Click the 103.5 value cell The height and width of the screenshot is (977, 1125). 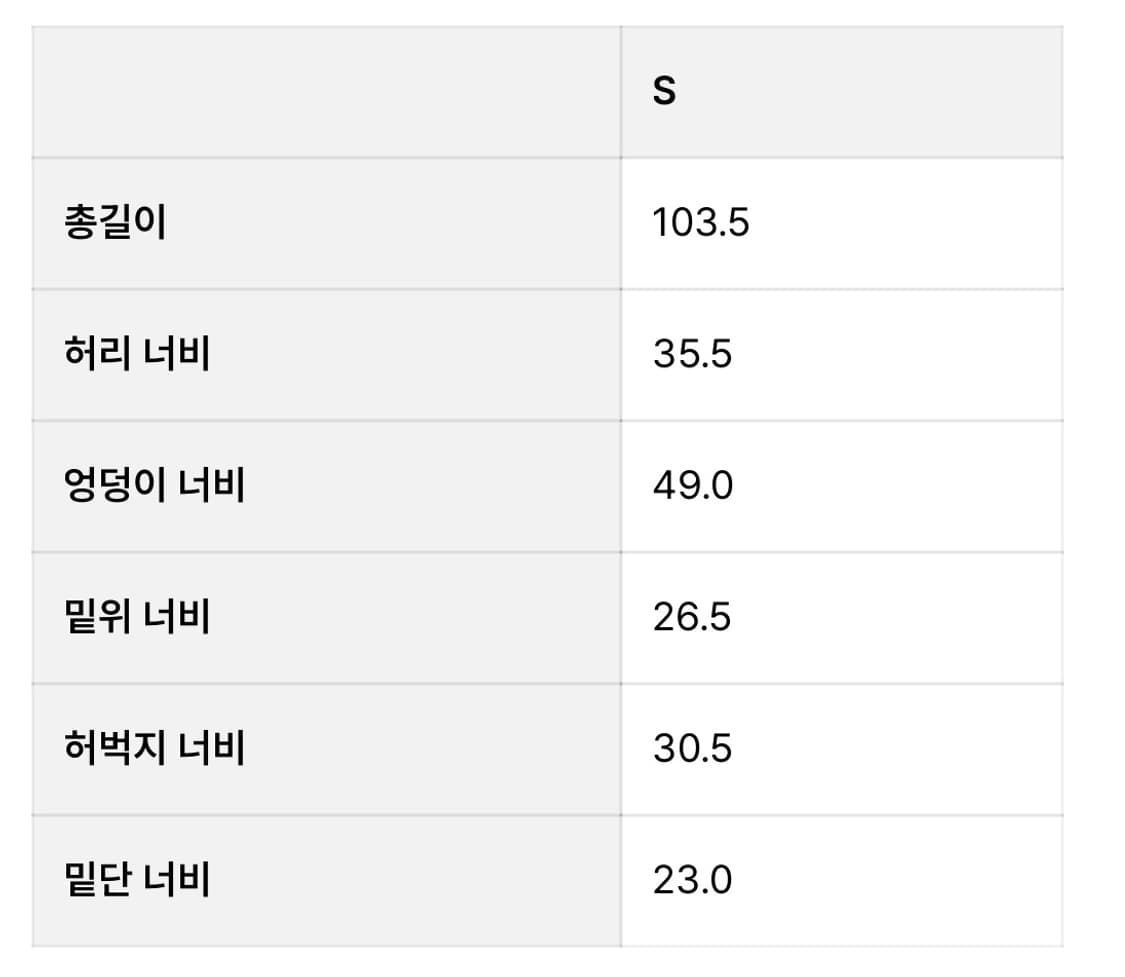pos(700,223)
